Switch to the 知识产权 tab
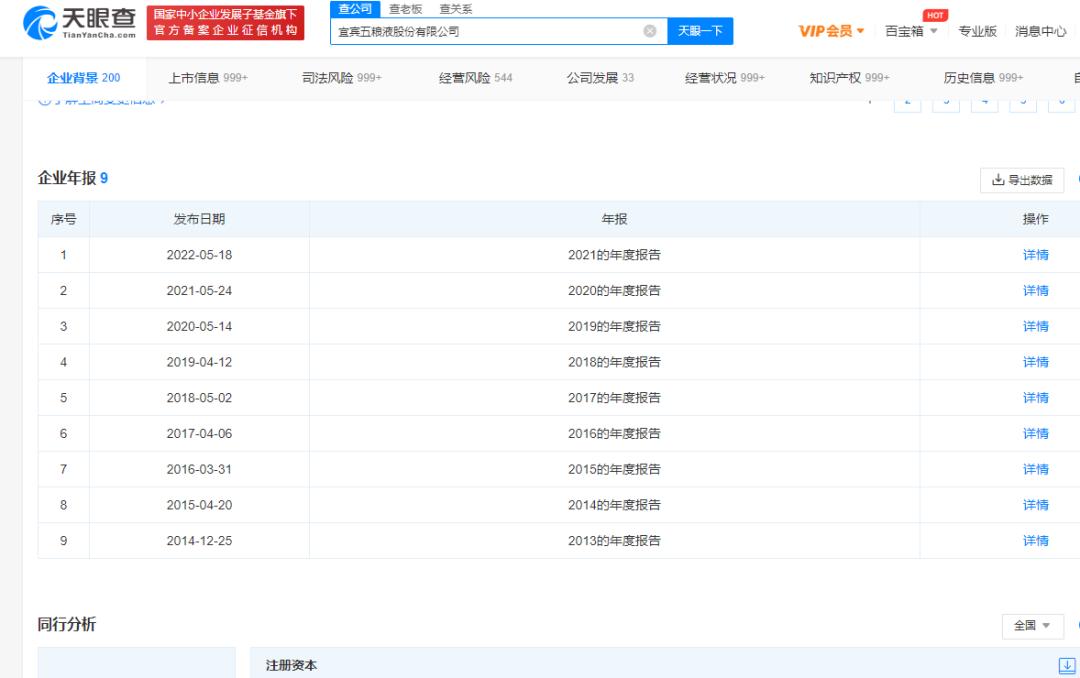Viewport: 1080px width, 678px height. (x=849, y=78)
